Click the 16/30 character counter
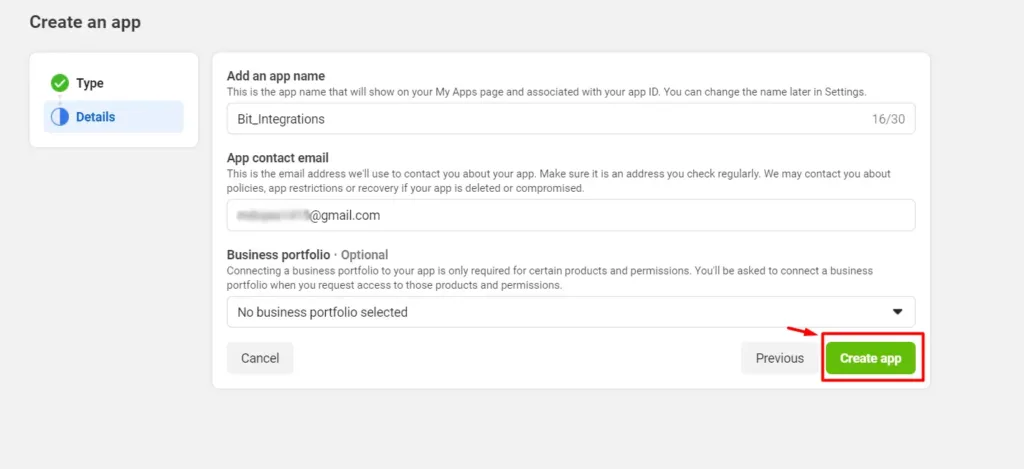The height and width of the screenshot is (469, 1024). coord(889,119)
